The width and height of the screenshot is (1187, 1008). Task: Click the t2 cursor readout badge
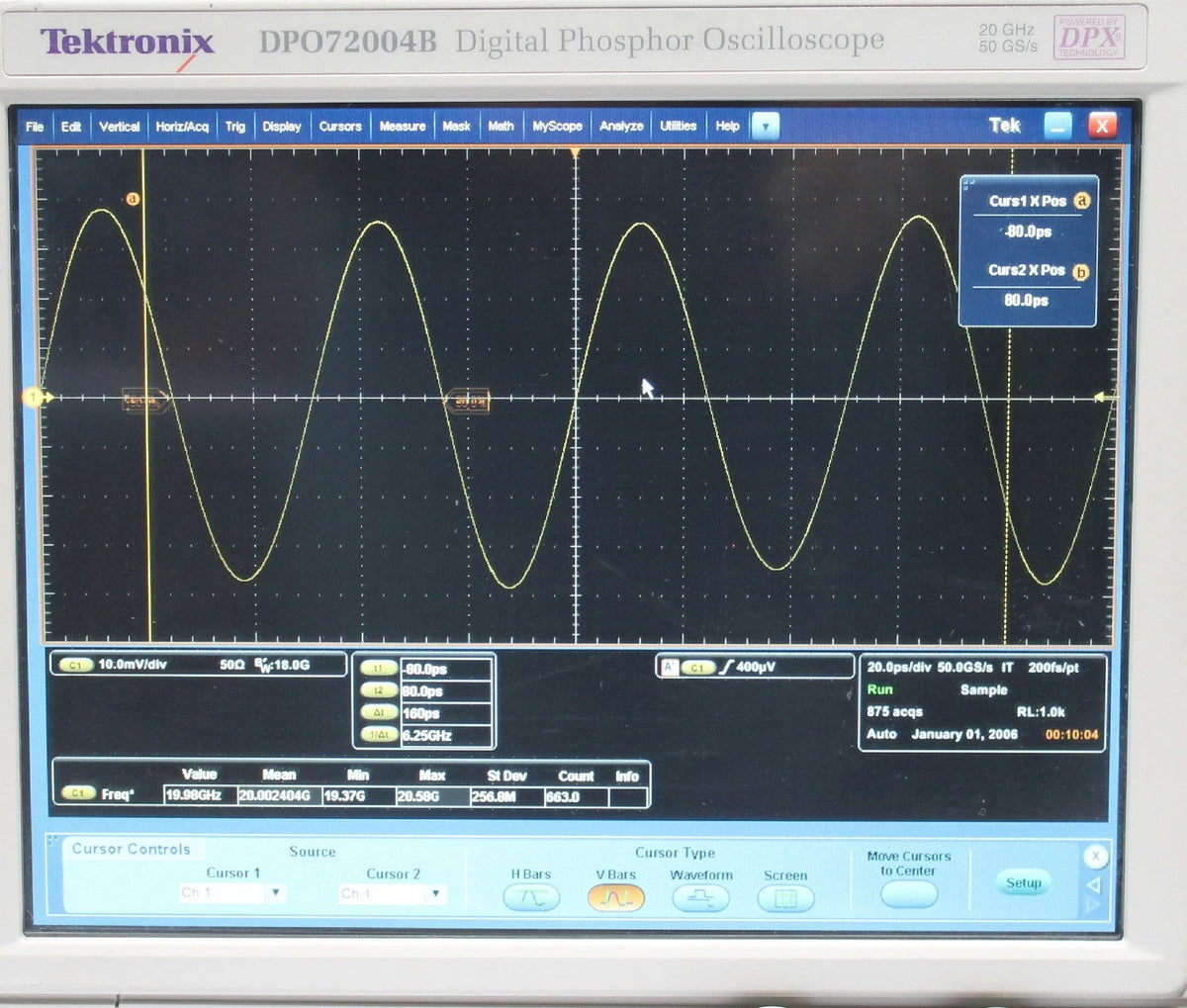click(379, 690)
